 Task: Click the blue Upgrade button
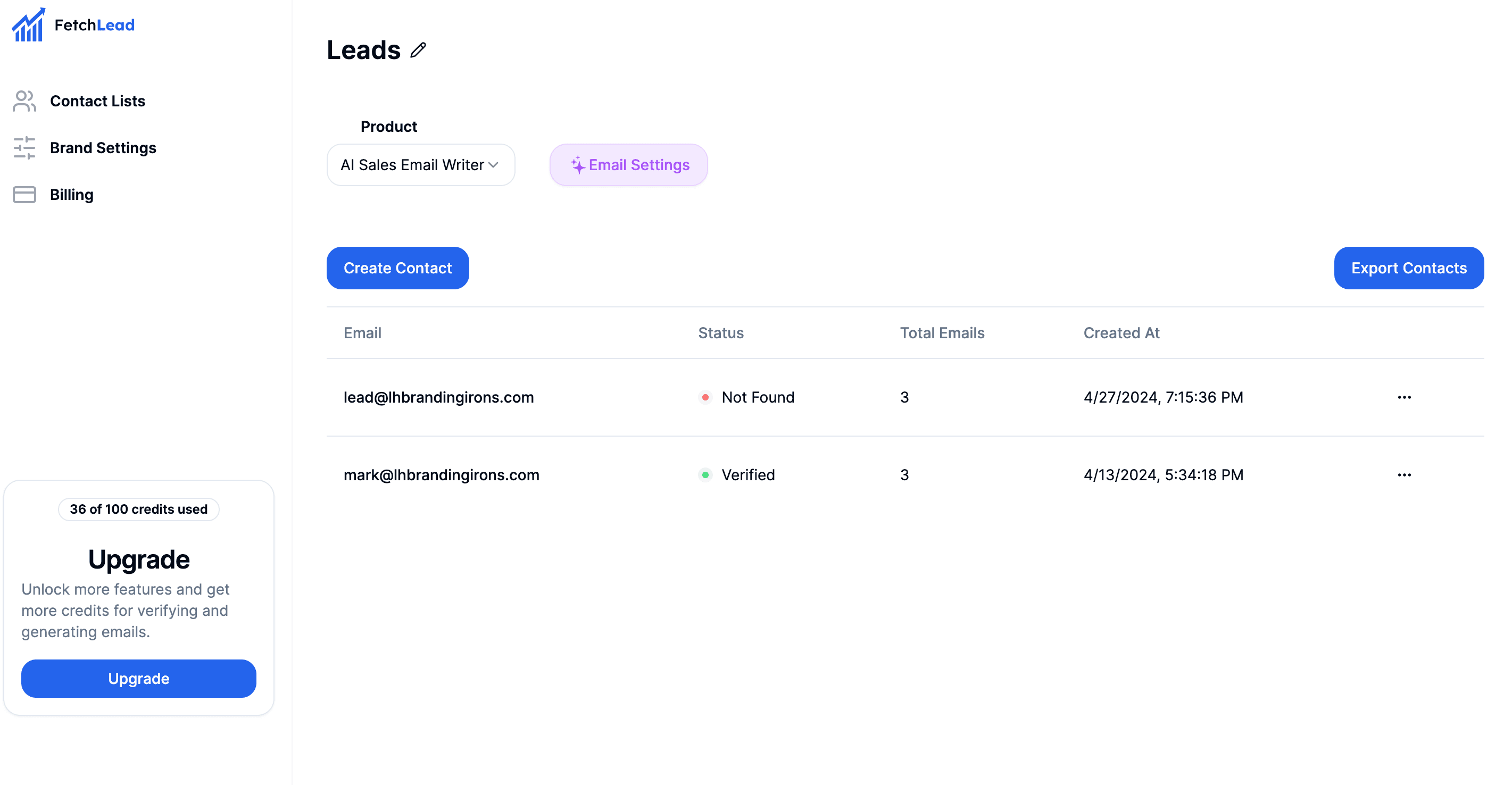point(138,679)
